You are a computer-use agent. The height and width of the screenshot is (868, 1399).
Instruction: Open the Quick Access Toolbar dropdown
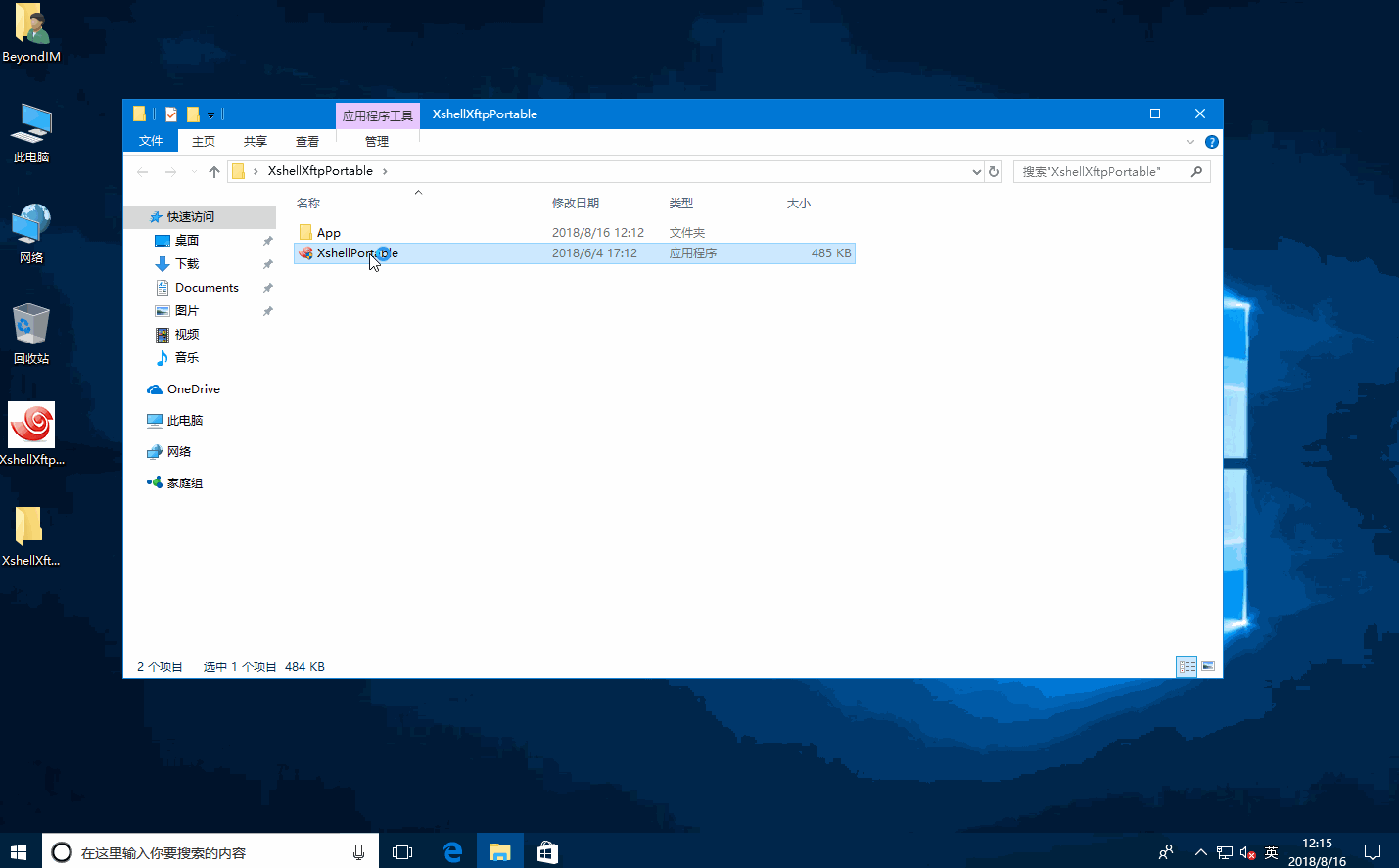point(210,114)
